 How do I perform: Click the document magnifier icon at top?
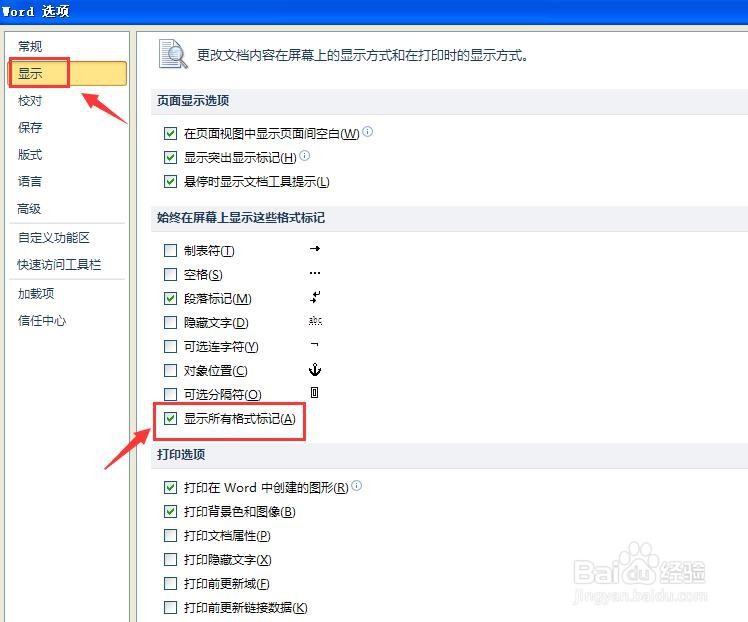pos(173,54)
